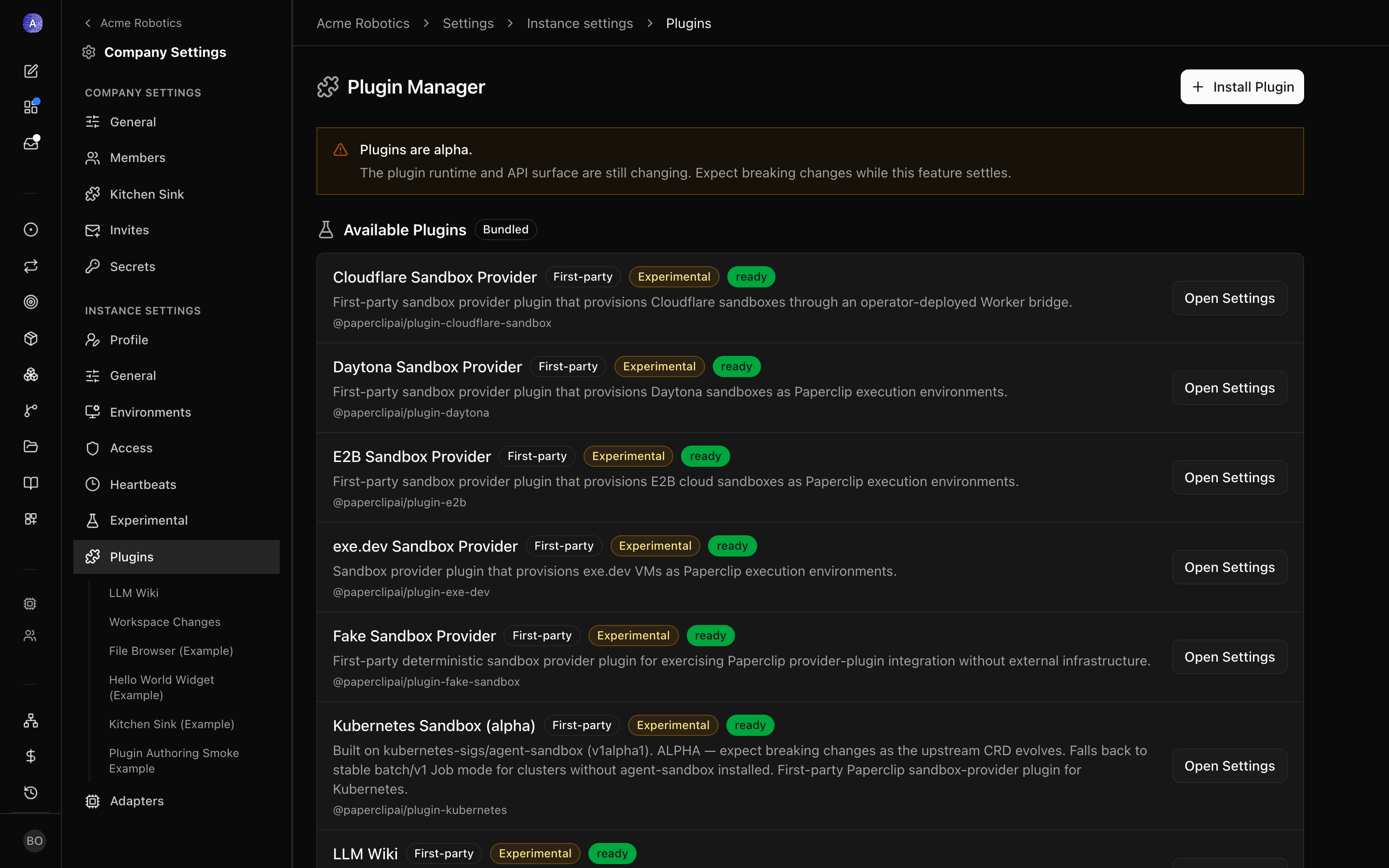Click the Install Plugin button
Screen dimensions: 1389x868
(x=1242, y=87)
